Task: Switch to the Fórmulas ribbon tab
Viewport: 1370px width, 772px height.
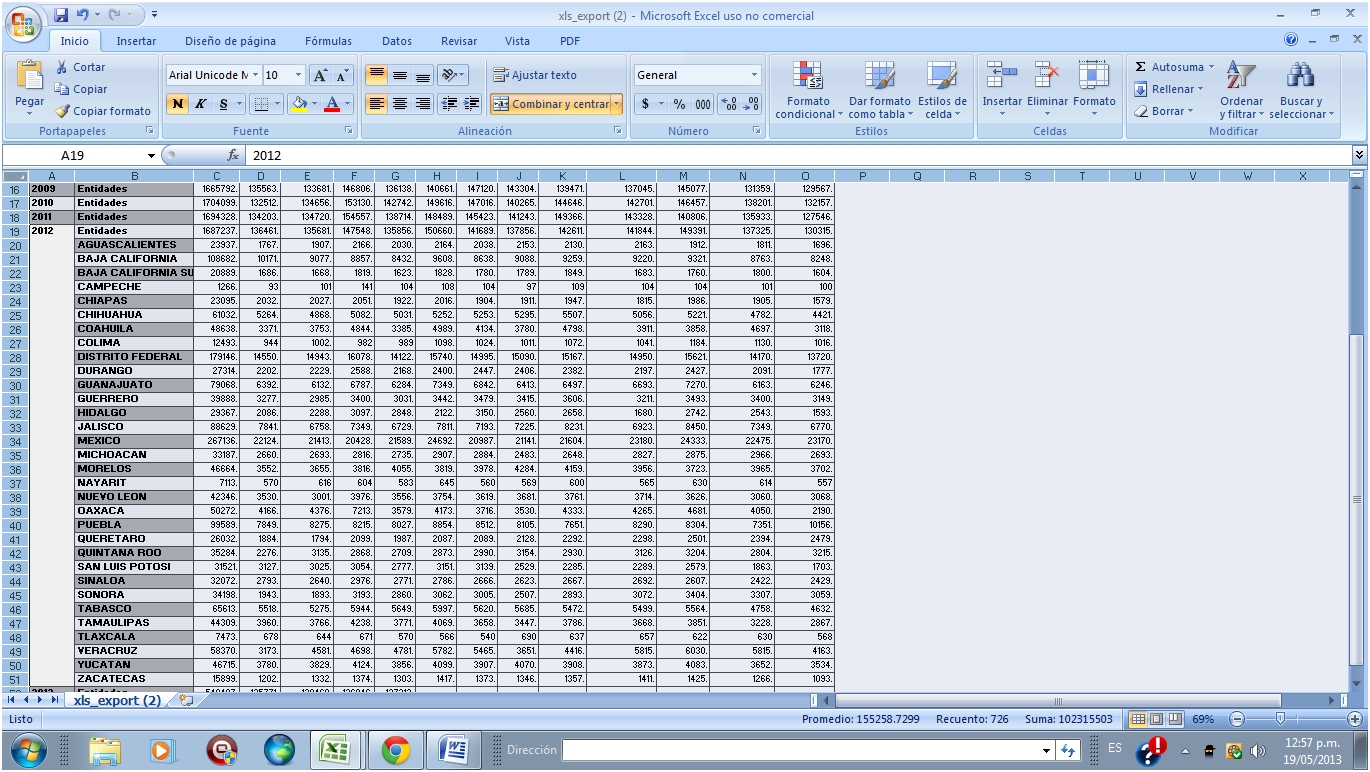Action: 328,41
